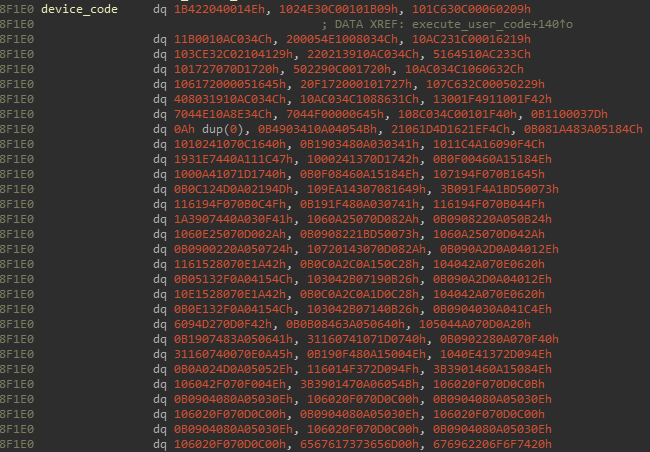Select value 105044A070D0A20h
This screenshot has width=650, height=452.
click(475, 324)
